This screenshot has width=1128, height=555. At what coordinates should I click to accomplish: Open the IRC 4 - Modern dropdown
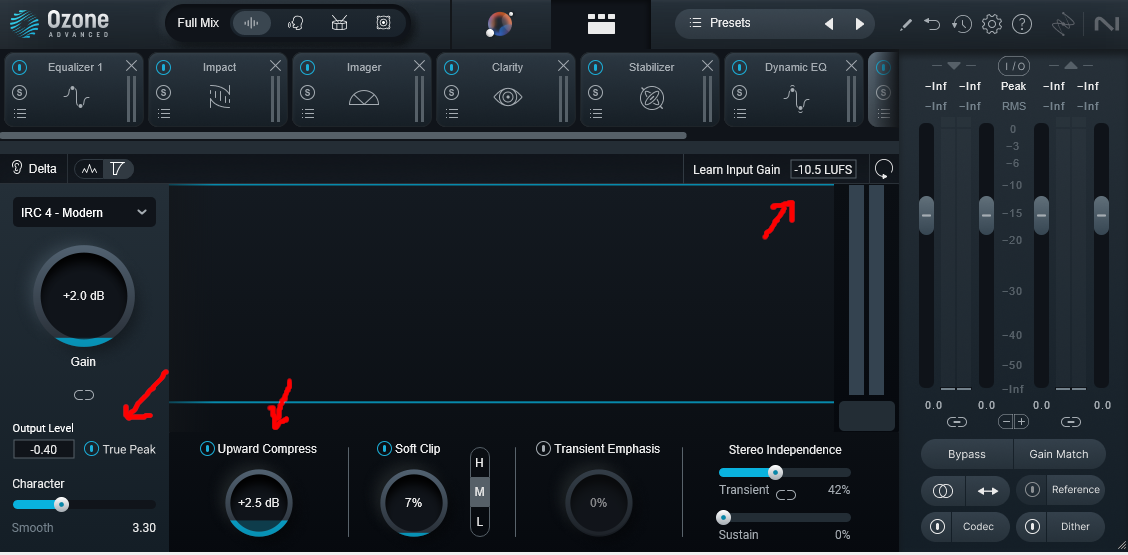pyautogui.click(x=84, y=212)
